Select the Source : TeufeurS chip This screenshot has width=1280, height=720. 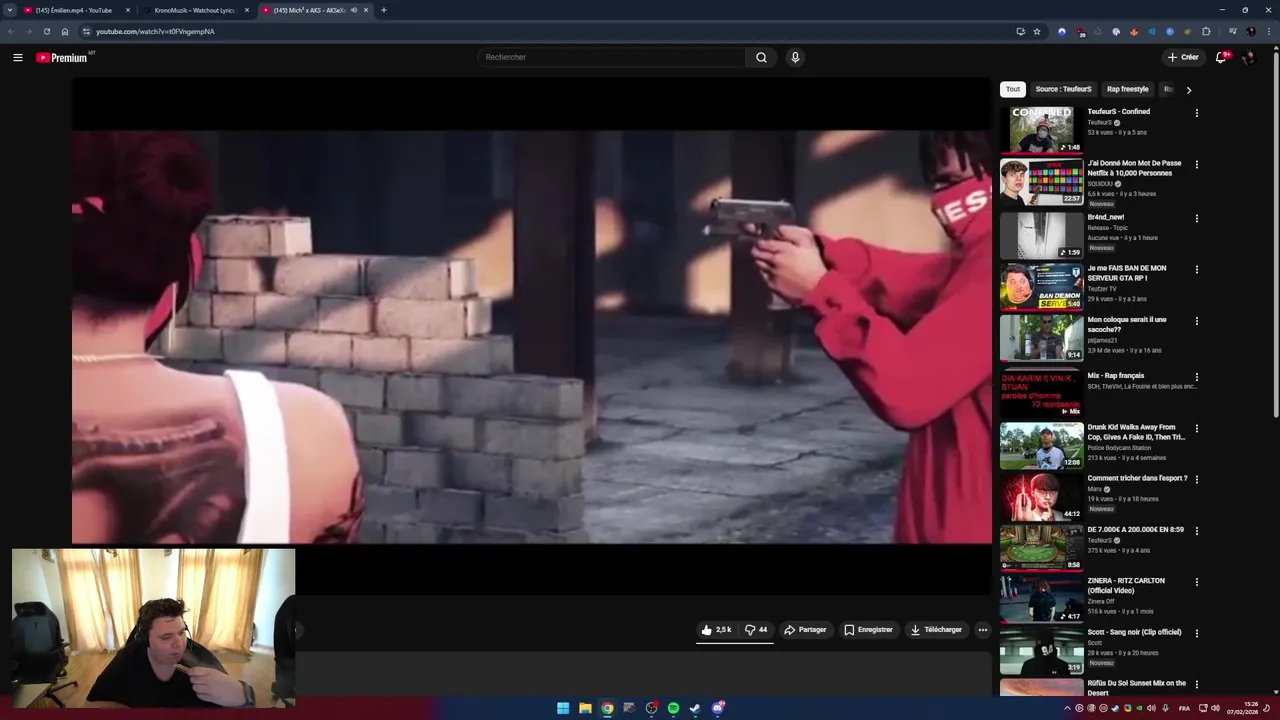1063,89
